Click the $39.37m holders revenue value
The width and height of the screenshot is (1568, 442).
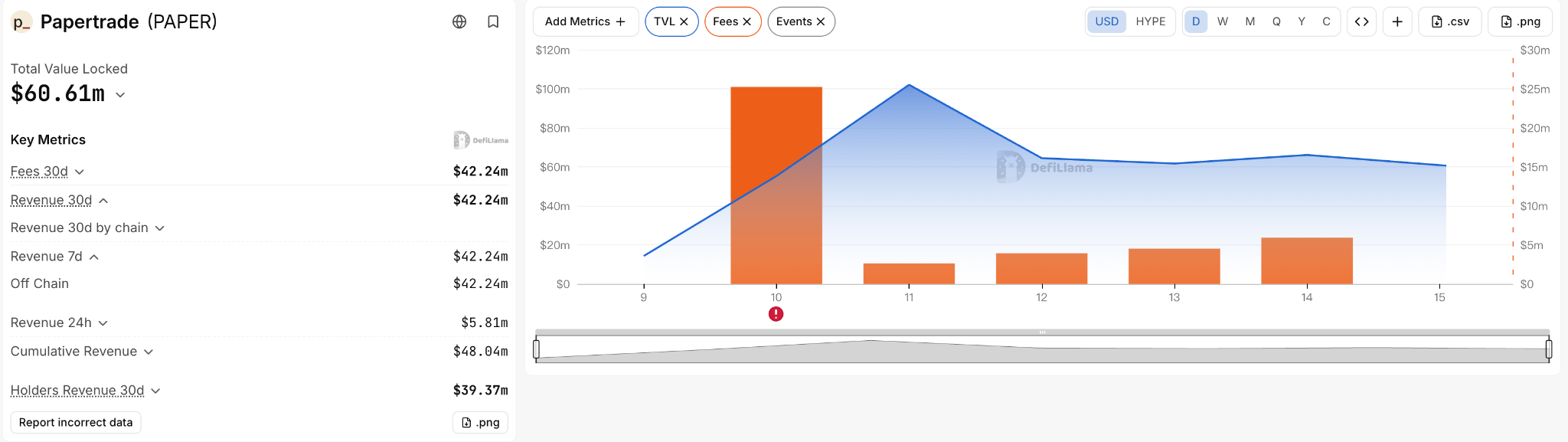481,391
